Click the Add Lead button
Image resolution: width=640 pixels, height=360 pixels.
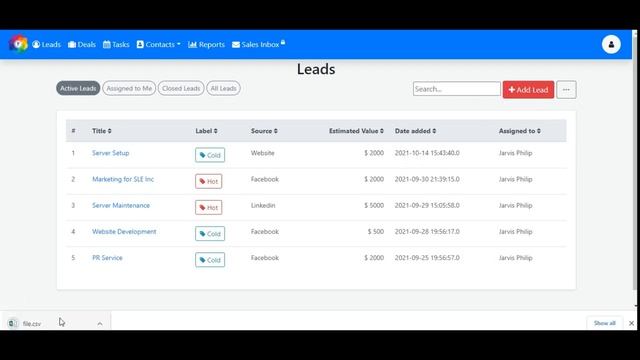point(528,89)
